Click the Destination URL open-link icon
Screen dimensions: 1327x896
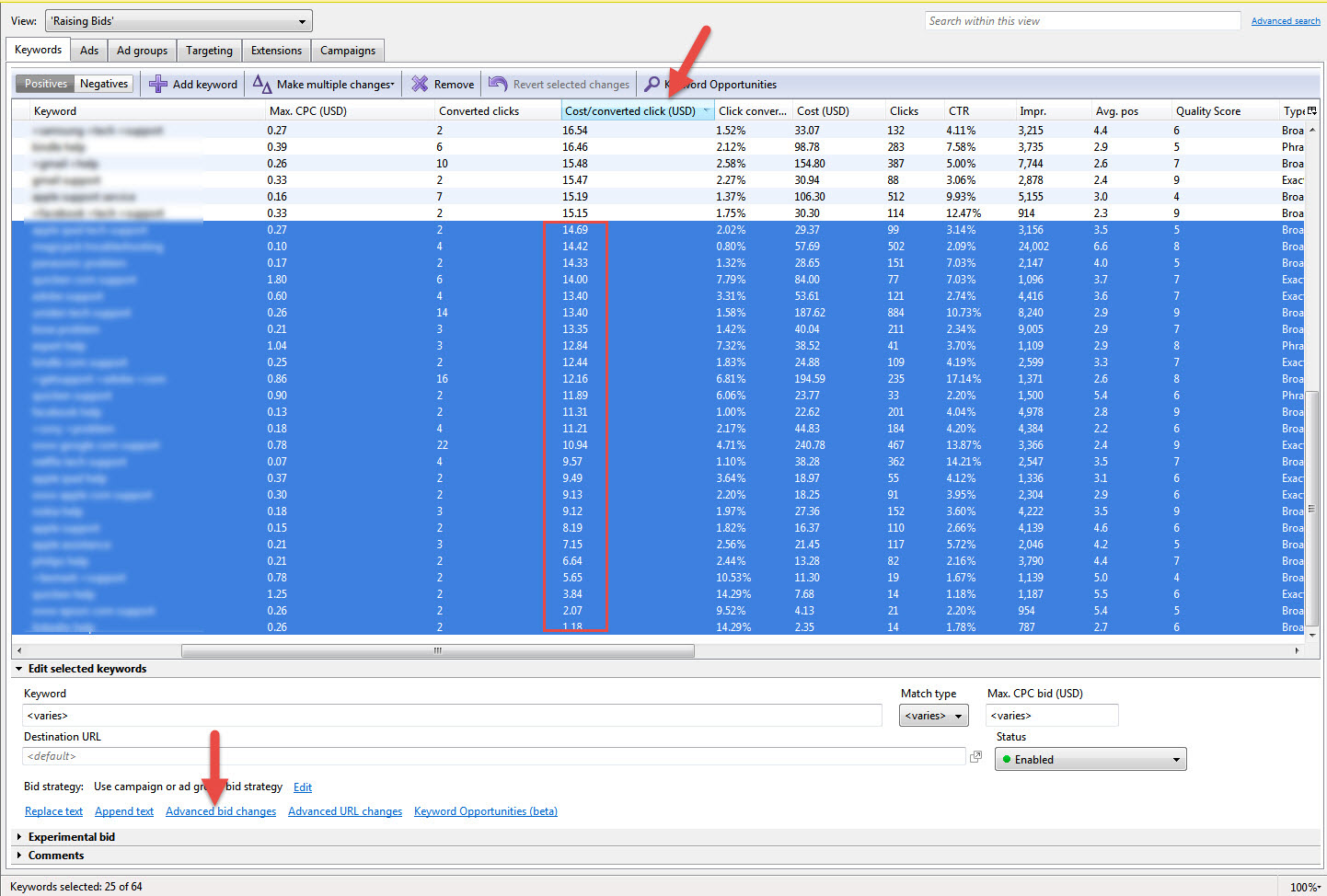point(975,756)
